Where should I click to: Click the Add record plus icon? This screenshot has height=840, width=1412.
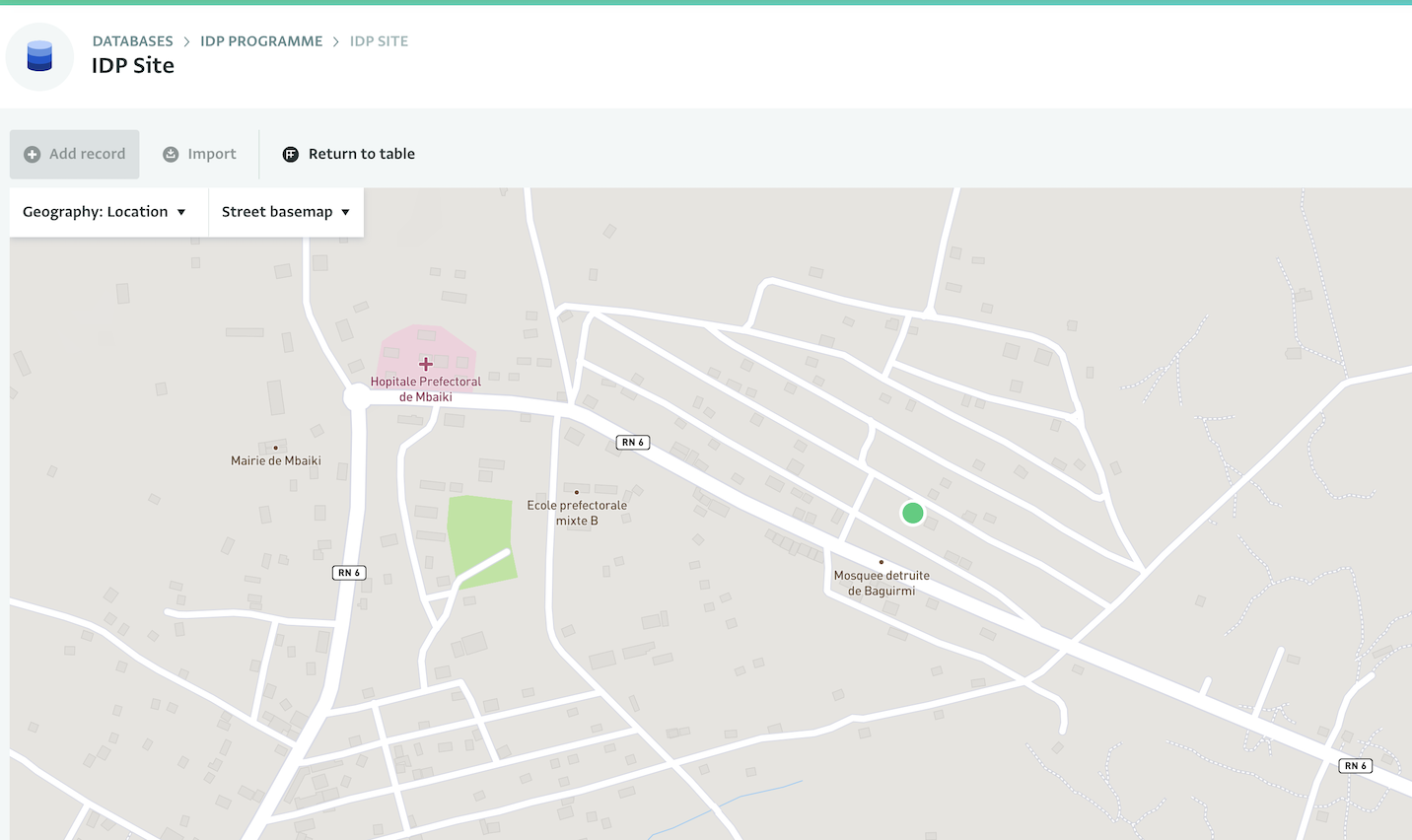click(33, 155)
